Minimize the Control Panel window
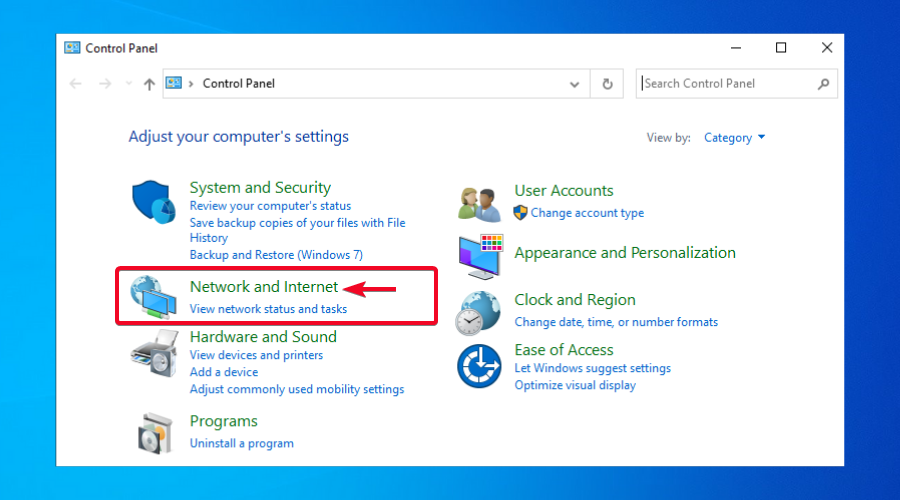Image resolution: width=900 pixels, height=500 pixels. [x=736, y=48]
